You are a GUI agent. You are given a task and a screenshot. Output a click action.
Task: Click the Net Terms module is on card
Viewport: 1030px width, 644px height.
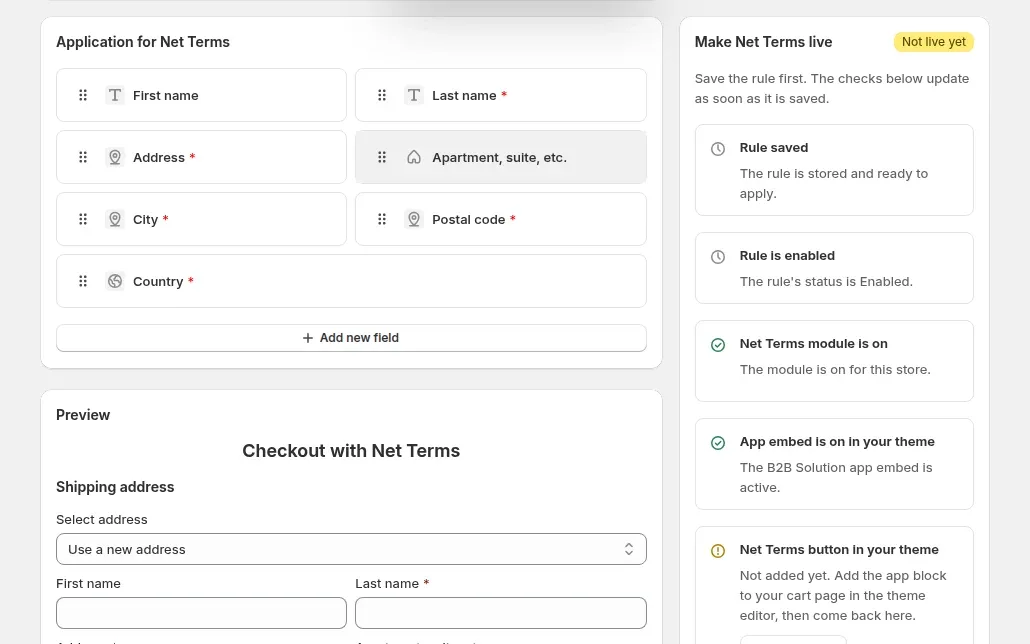[834, 361]
